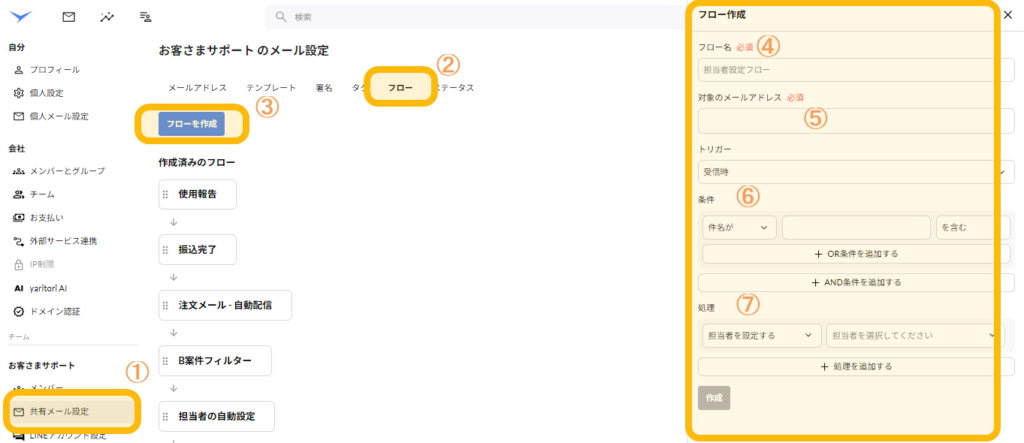Open the 件名が condition dropdown
Screen dimensions: 1024x443
click(x=738, y=228)
